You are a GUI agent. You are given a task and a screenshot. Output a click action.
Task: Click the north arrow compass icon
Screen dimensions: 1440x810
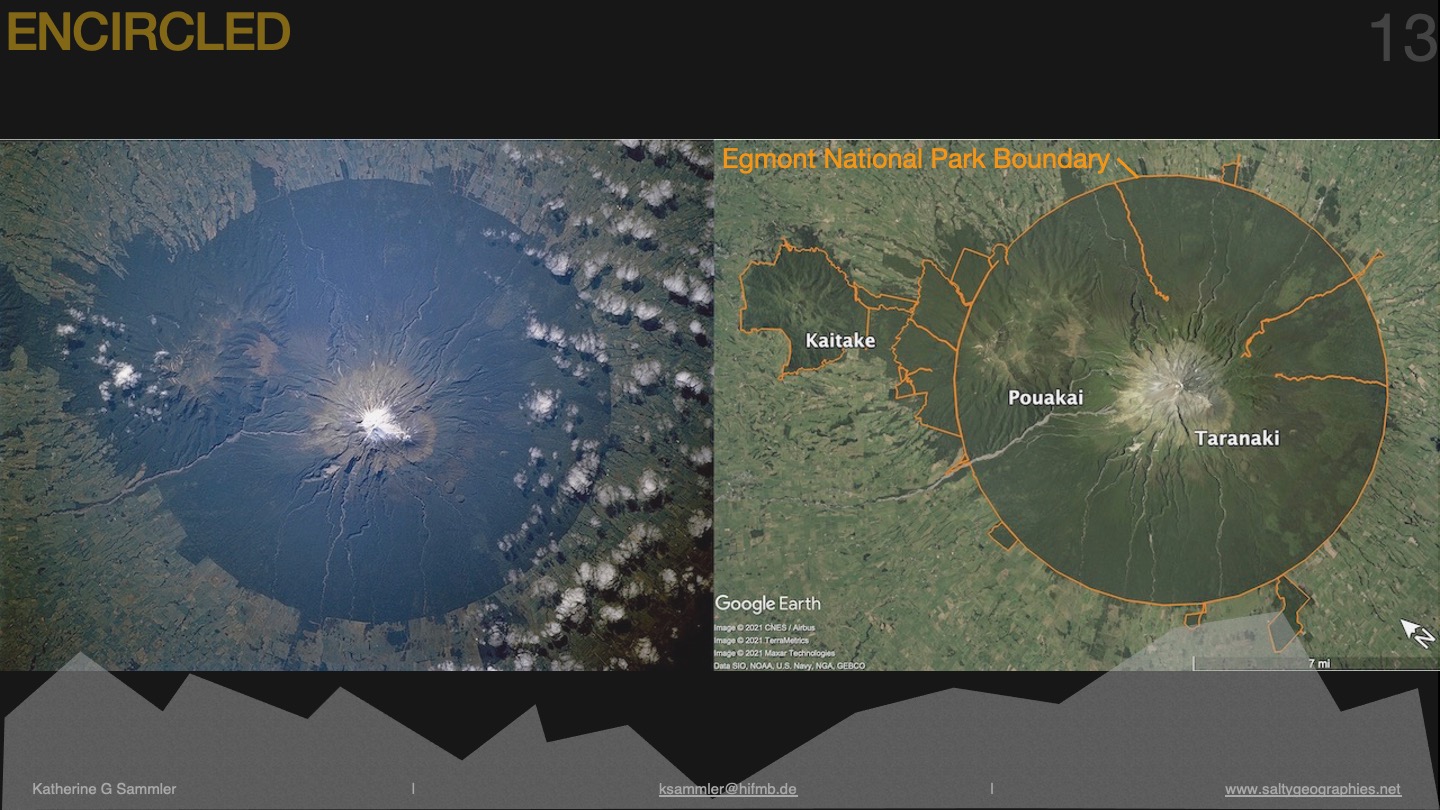pyautogui.click(x=1417, y=633)
